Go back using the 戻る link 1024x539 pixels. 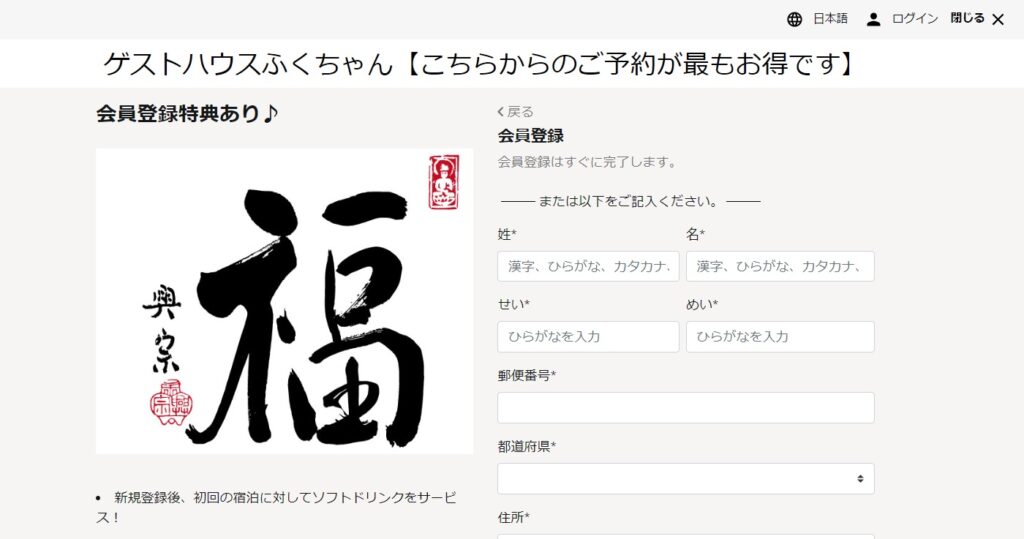click(x=520, y=112)
